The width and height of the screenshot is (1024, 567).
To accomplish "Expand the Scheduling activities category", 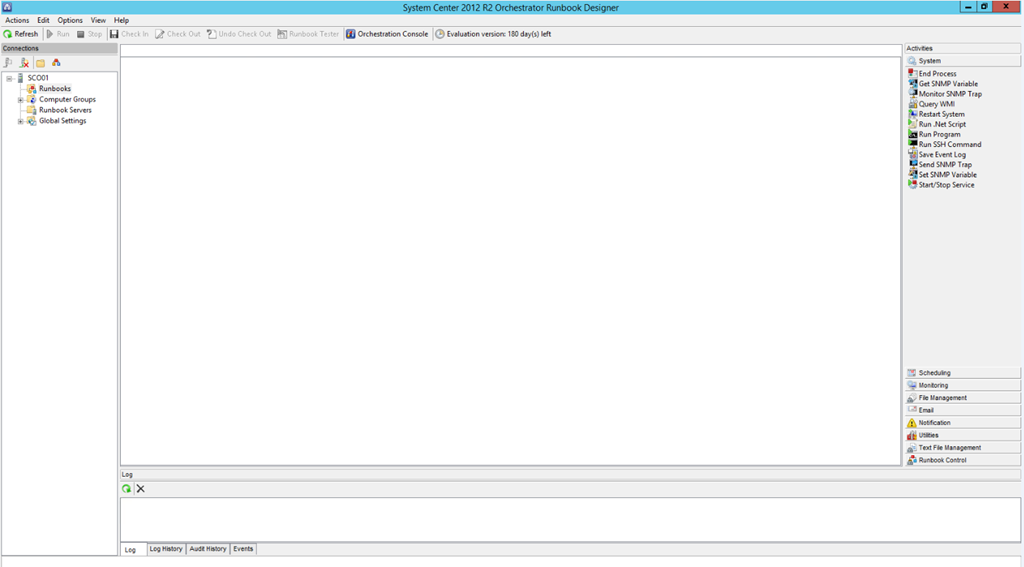I will pyautogui.click(x=934, y=373).
